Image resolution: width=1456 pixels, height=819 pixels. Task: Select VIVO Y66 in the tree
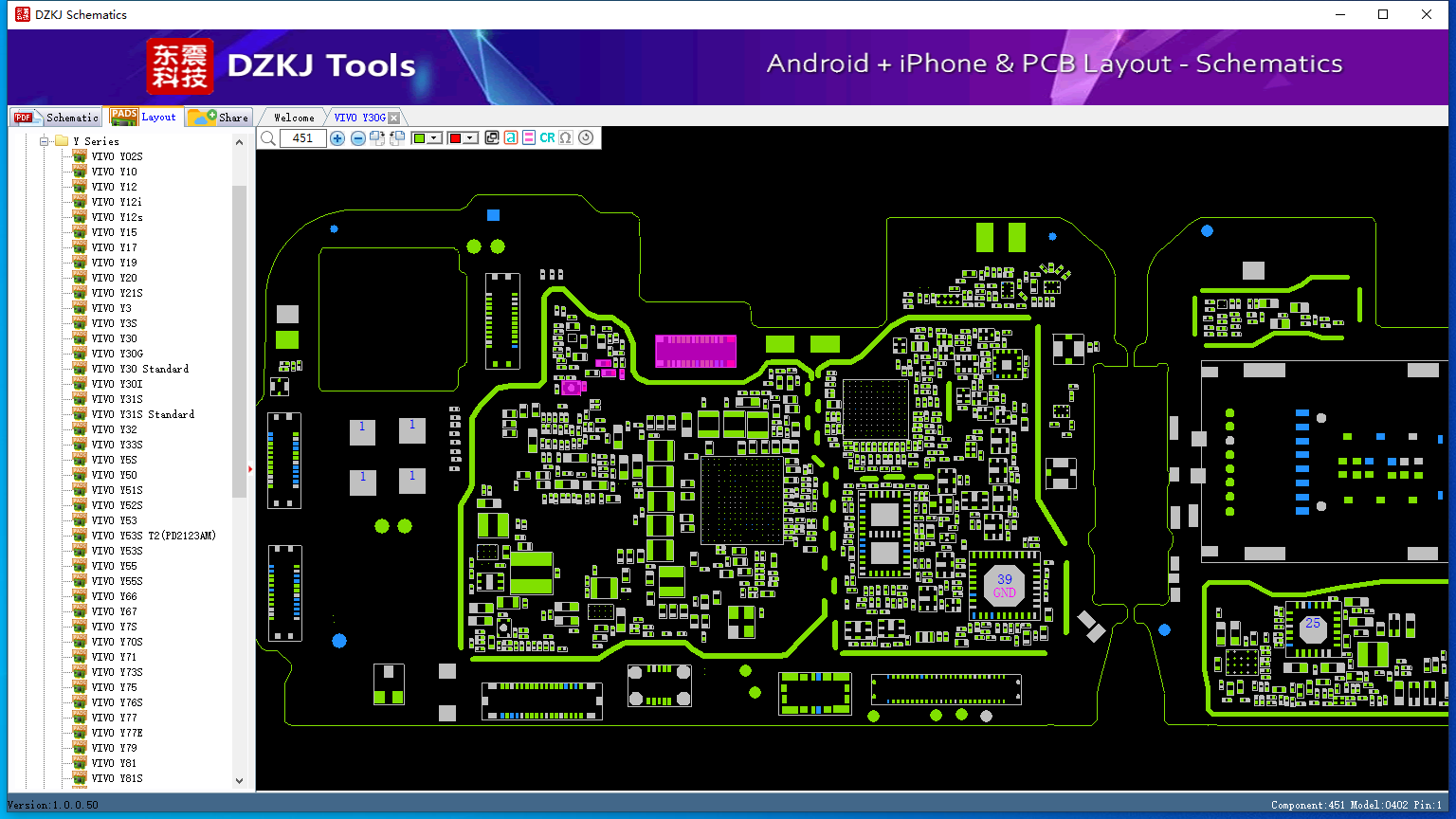click(114, 596)
